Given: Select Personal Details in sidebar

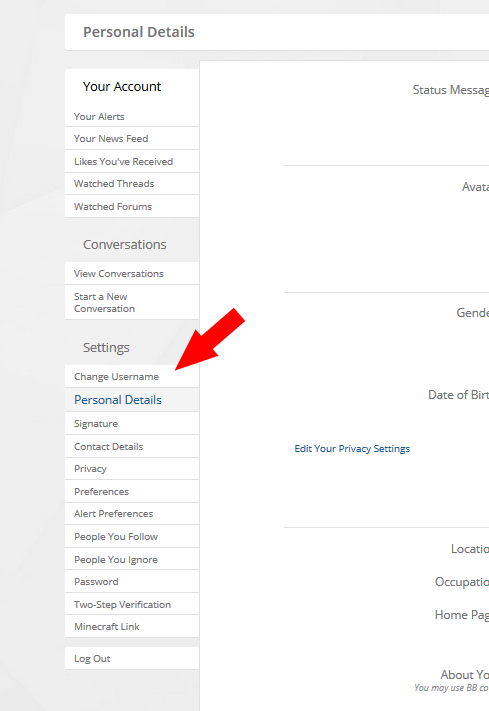Looking at the screenshot, I should coord(132,400).
